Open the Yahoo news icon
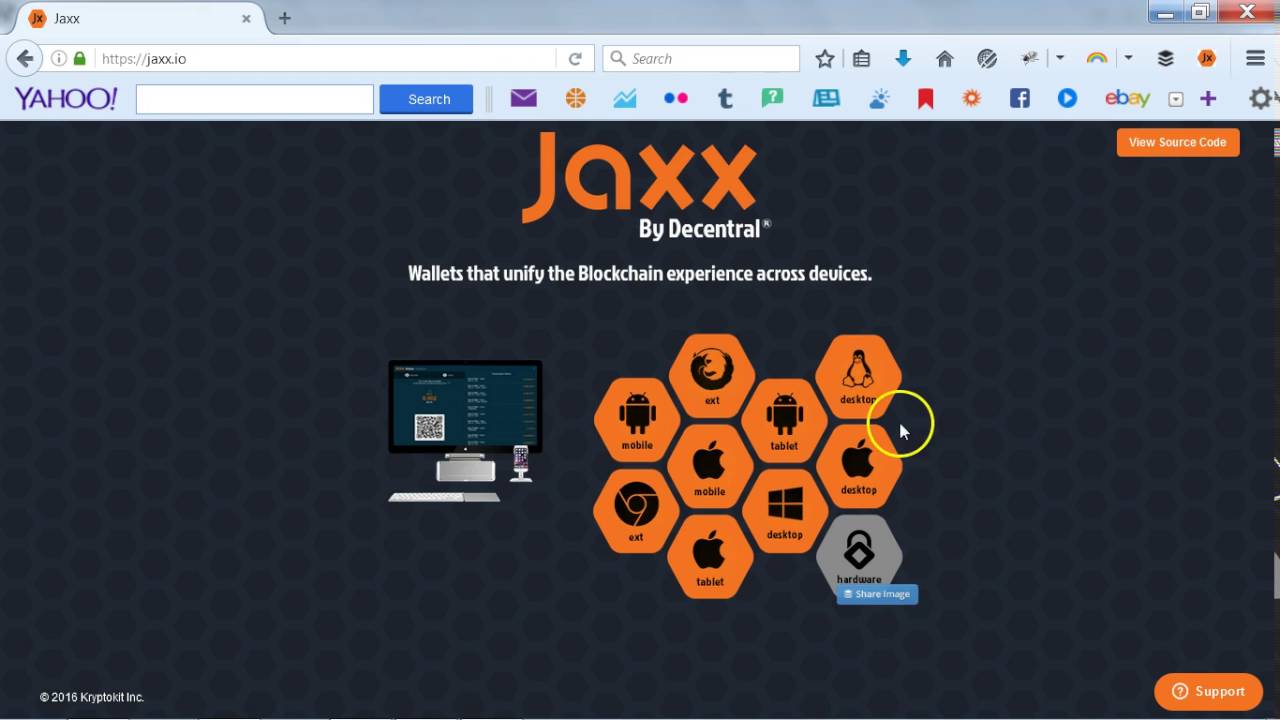This screenshot has width=1280, height=720. coord(826,98)
